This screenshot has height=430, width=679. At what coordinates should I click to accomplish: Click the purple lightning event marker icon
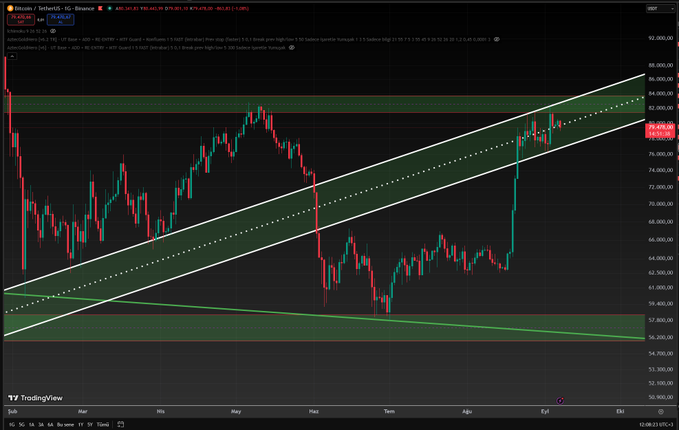[560, 401]
